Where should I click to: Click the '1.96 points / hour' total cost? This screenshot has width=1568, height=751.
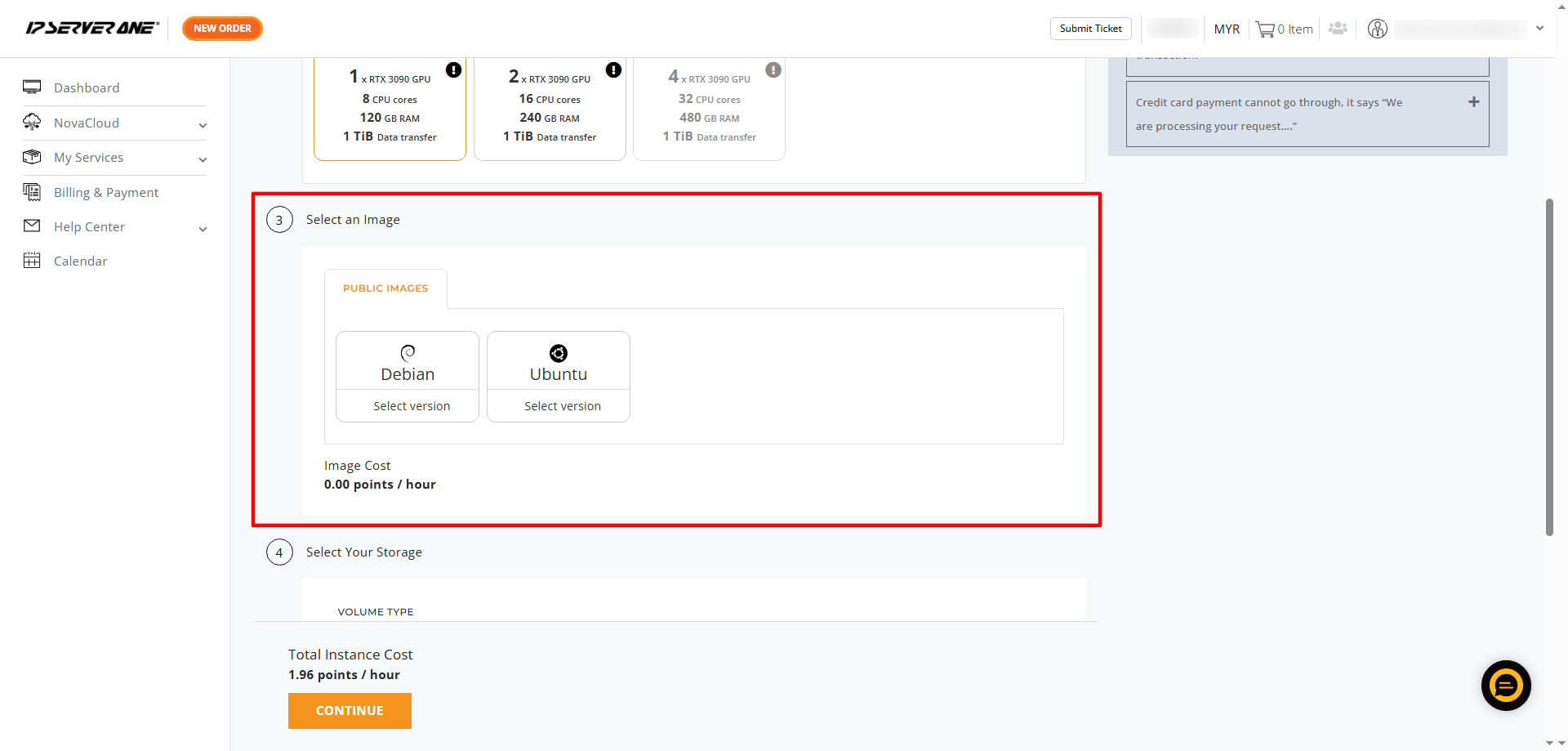coord(344,675)
